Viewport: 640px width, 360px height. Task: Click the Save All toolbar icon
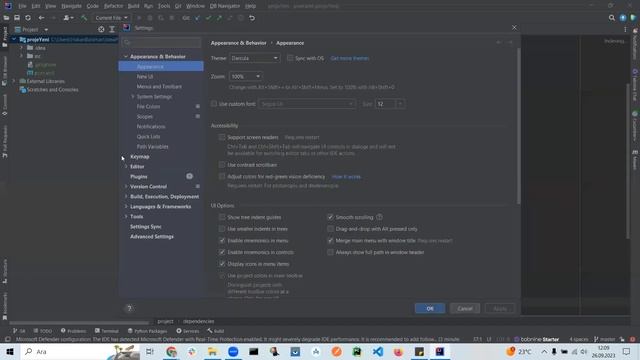[x=17, y=18]
